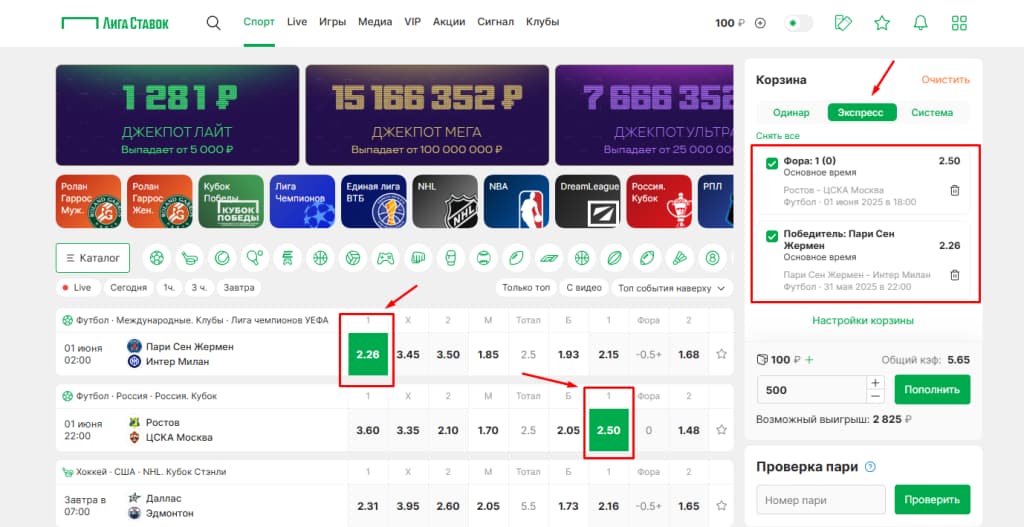
Task: Select the ice hockey sport icon
Action: [189, 258]
